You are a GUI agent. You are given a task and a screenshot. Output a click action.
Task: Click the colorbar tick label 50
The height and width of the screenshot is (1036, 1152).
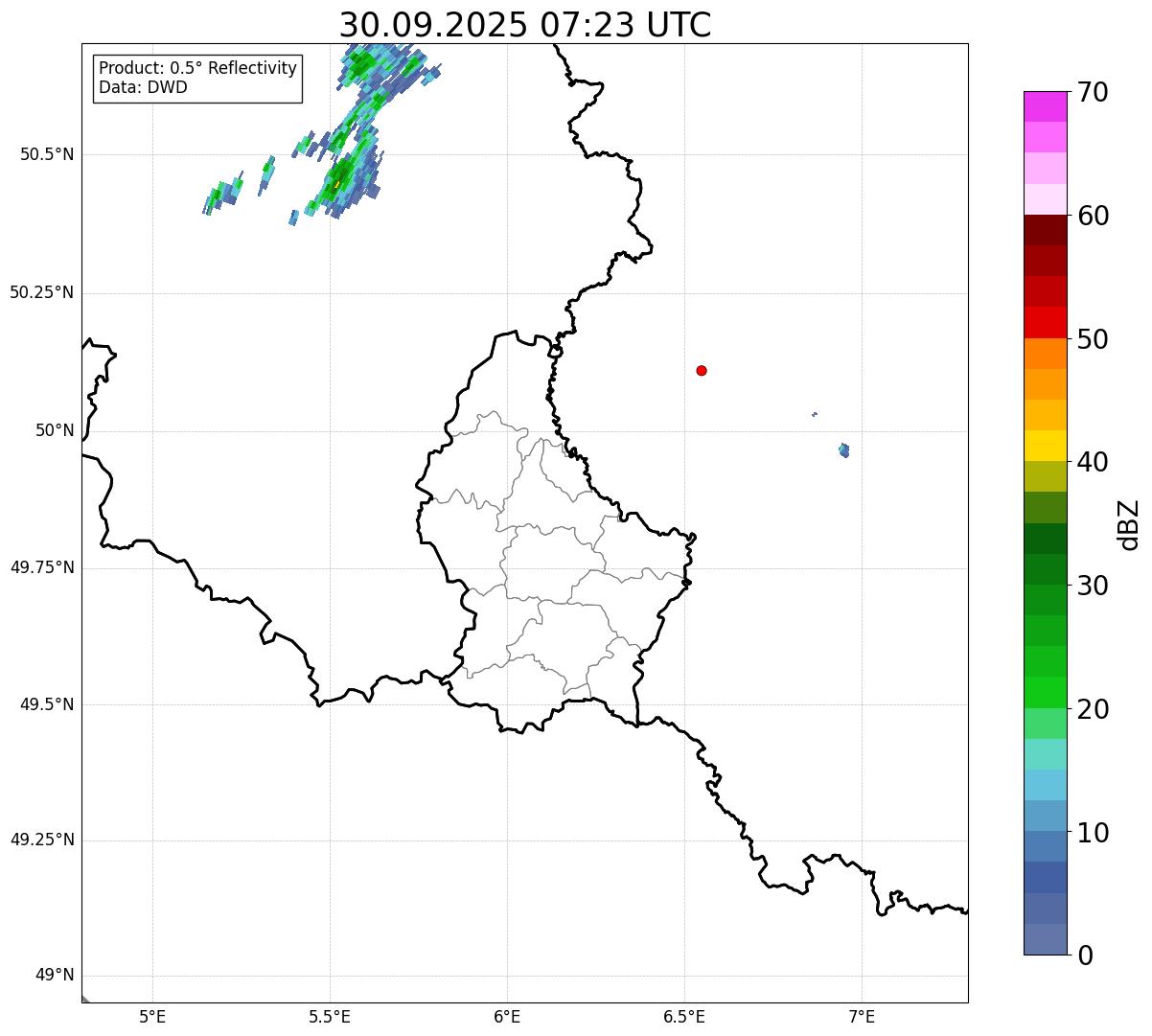1093,339
